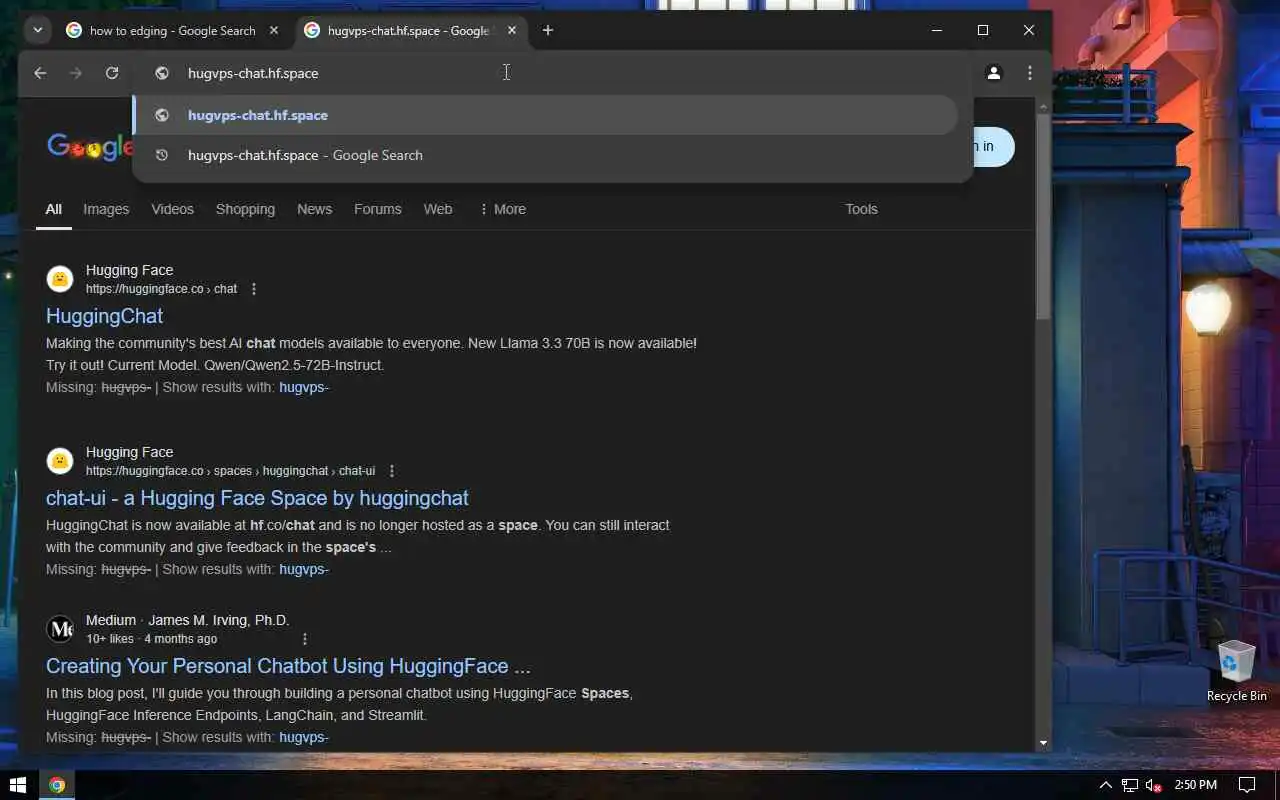Show hidden system tray icons
1280x800 pixels.
pyautogui.click(x=1105, y=785)
